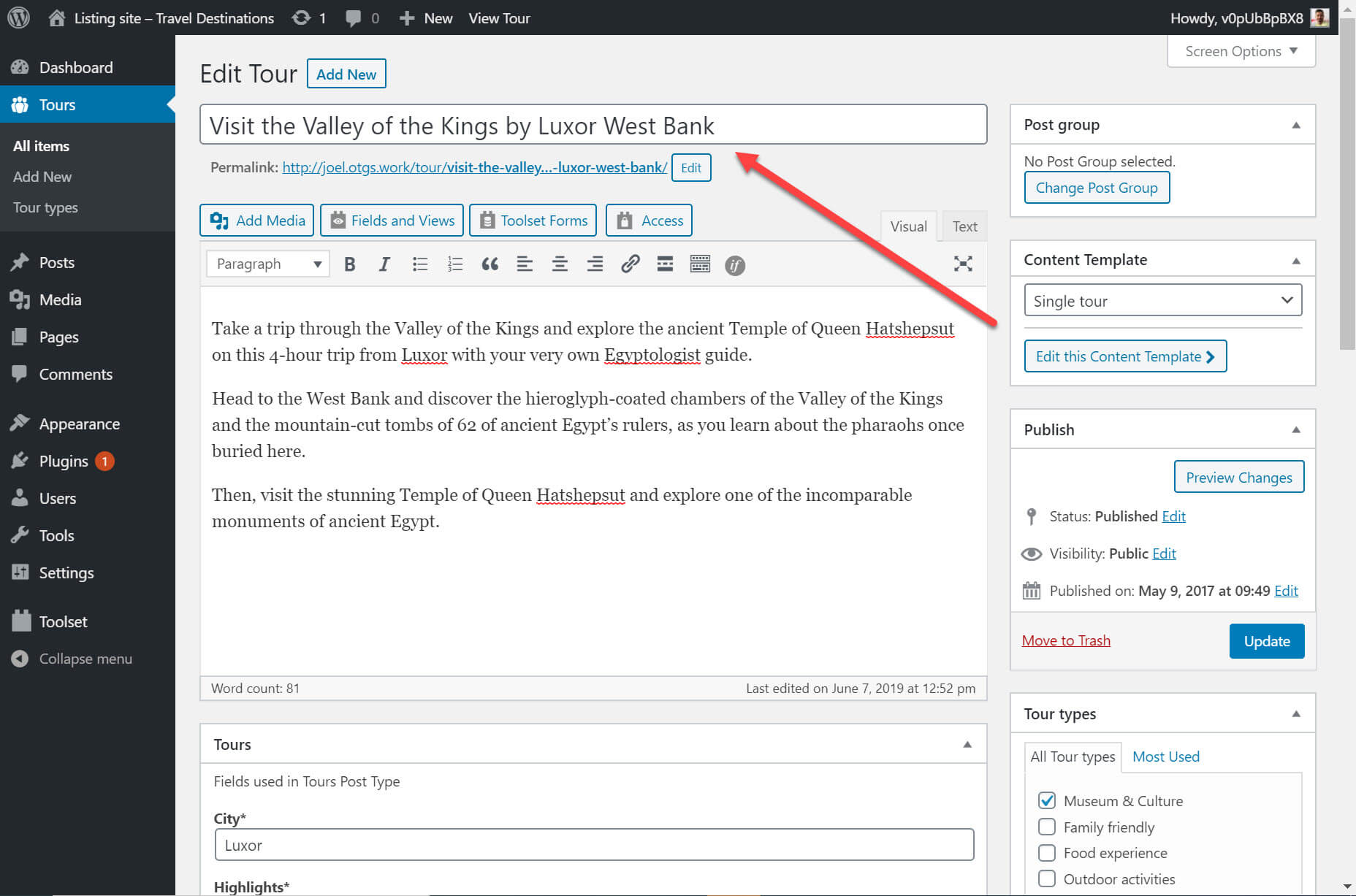
Task: Insert Read More tag
Action: 665,264
